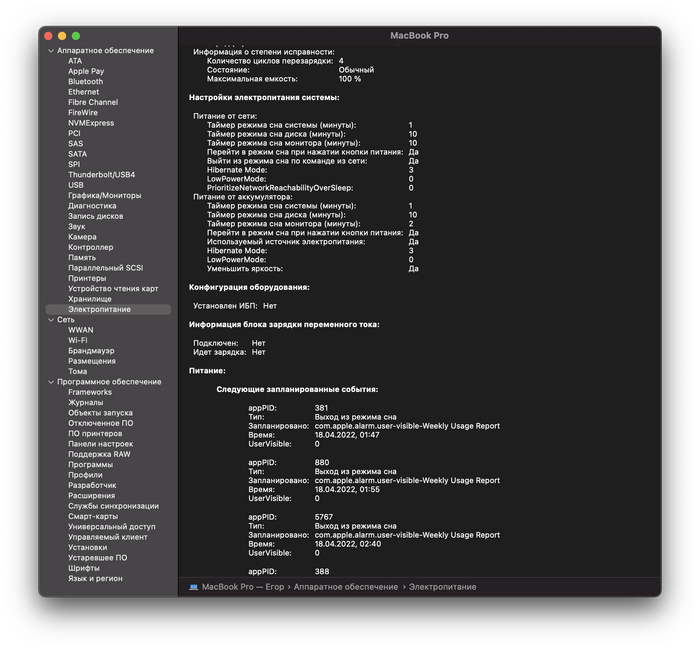
Task: Select Профили in the sidebar
Action: click(85, 475)
